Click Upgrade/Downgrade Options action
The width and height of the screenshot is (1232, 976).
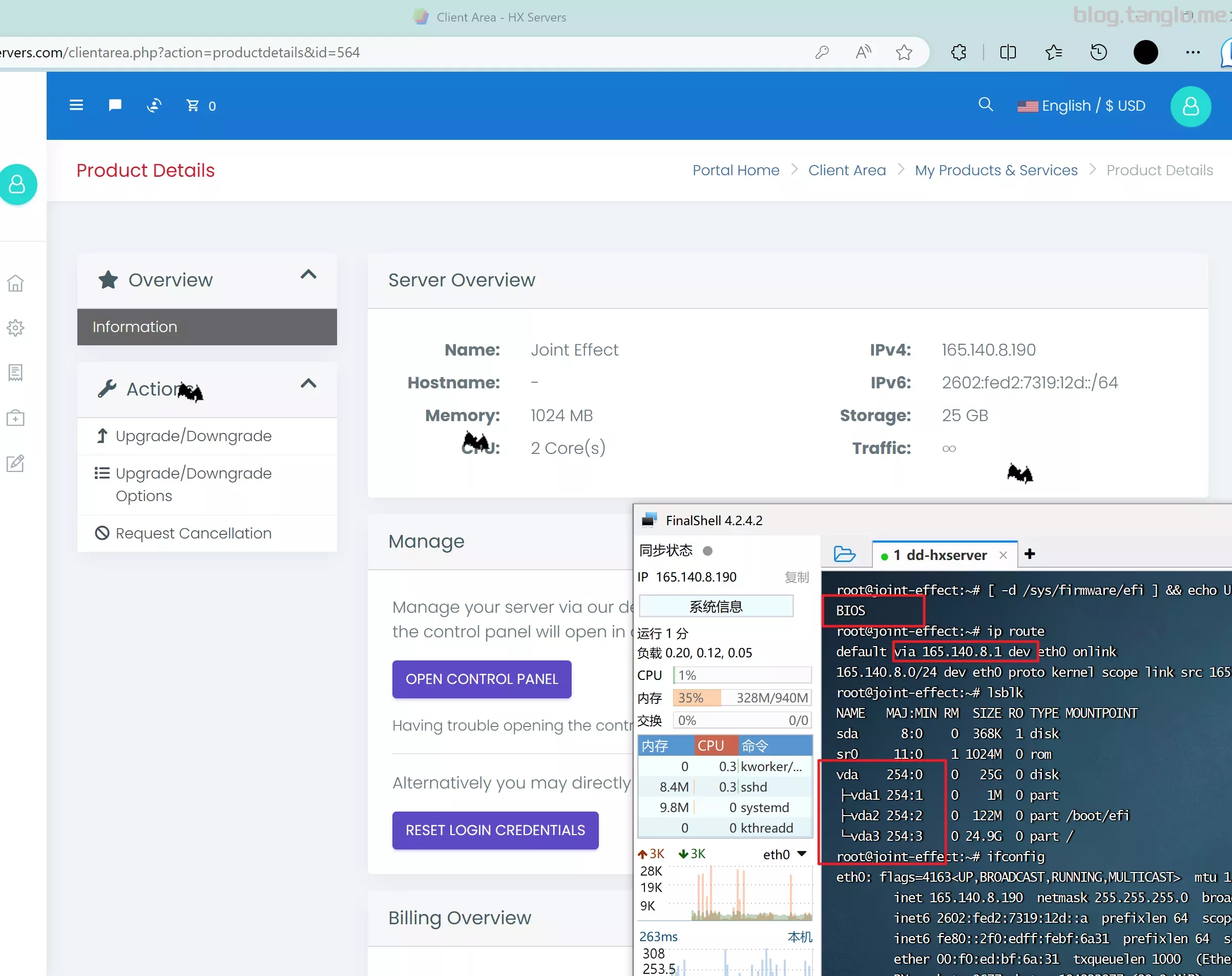point(207,485)
